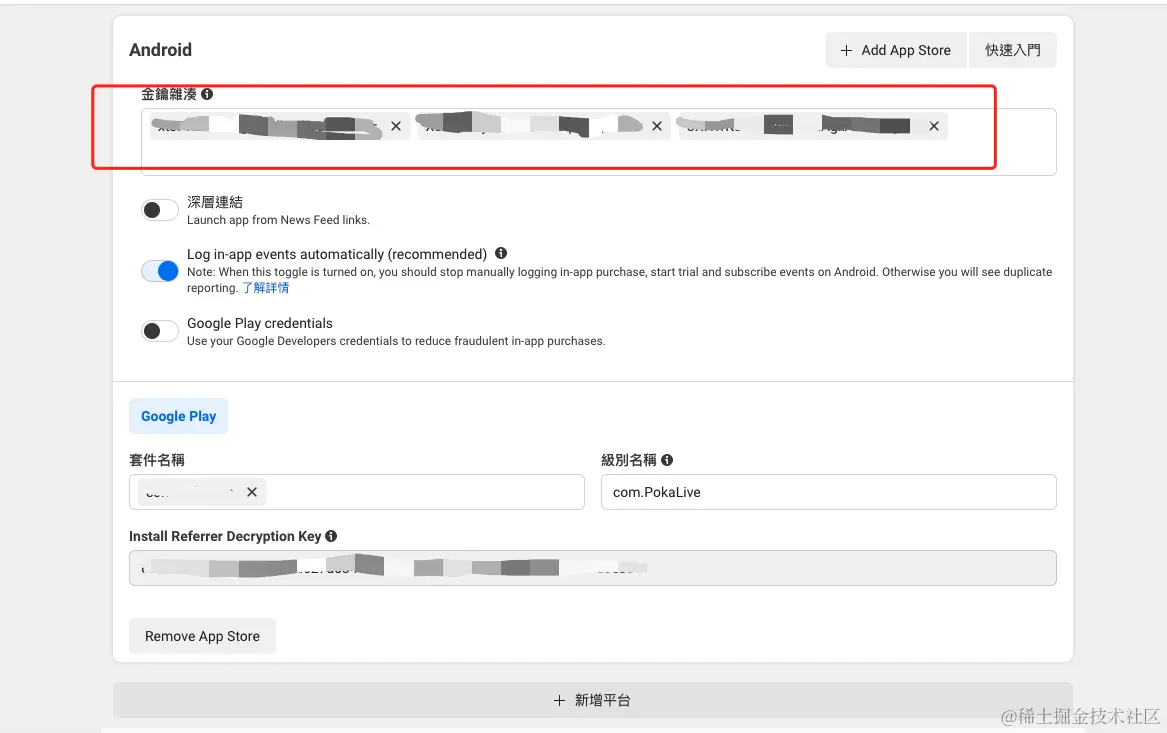
Task: Remove the package name tag in 套件名稱
Action: (x=252, y=492)
